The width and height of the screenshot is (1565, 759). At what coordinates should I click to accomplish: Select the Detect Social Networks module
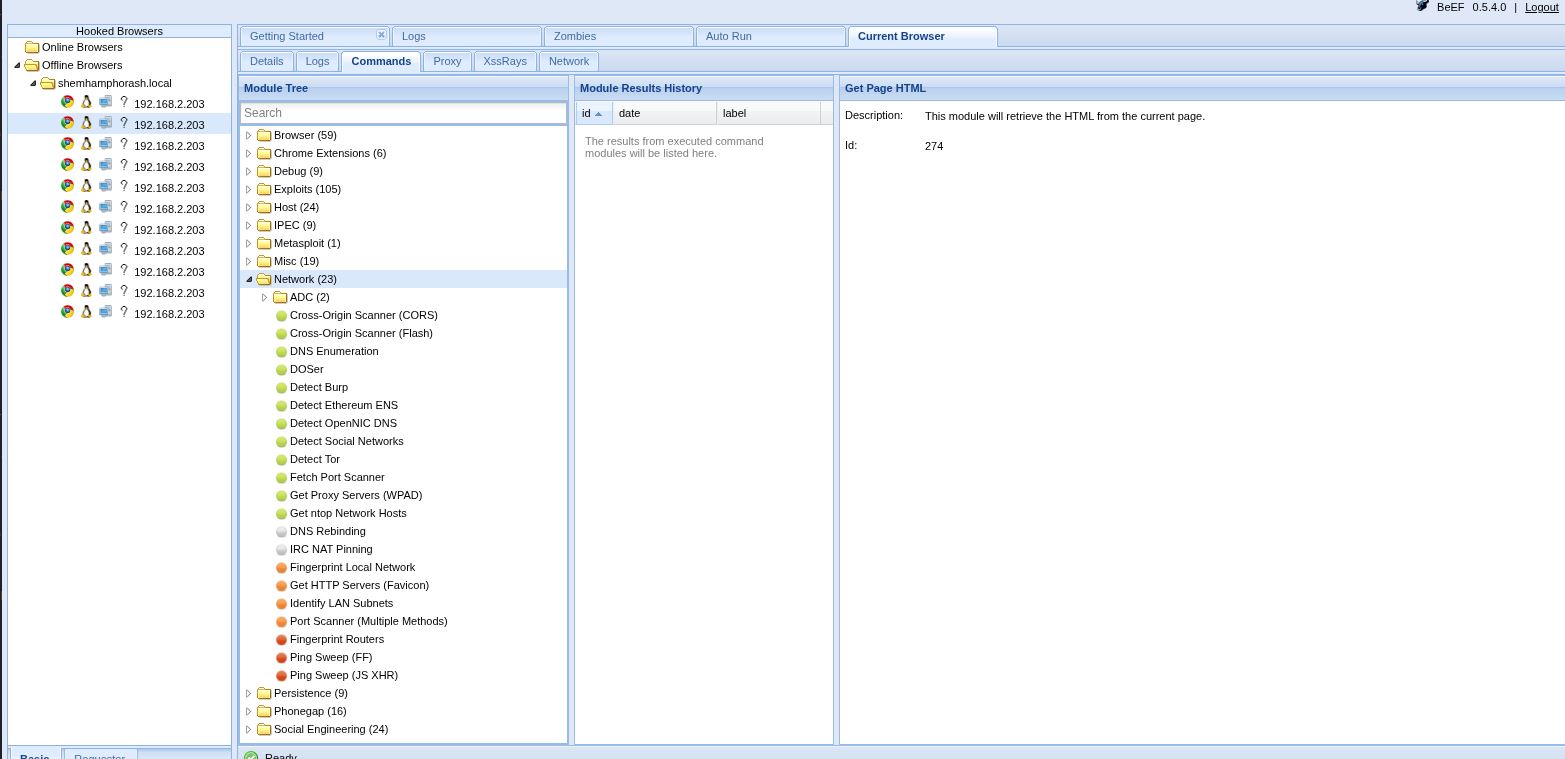click(x=346, y=441)
